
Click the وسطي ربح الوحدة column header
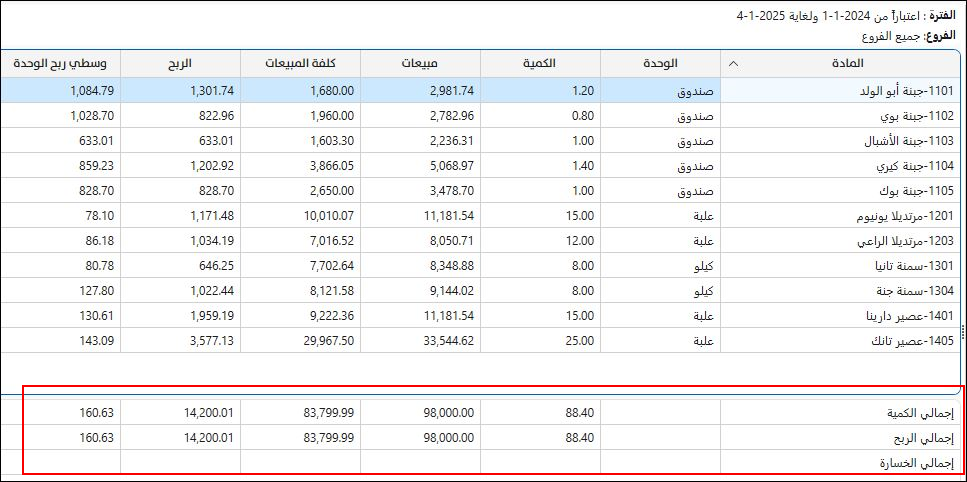60,63
